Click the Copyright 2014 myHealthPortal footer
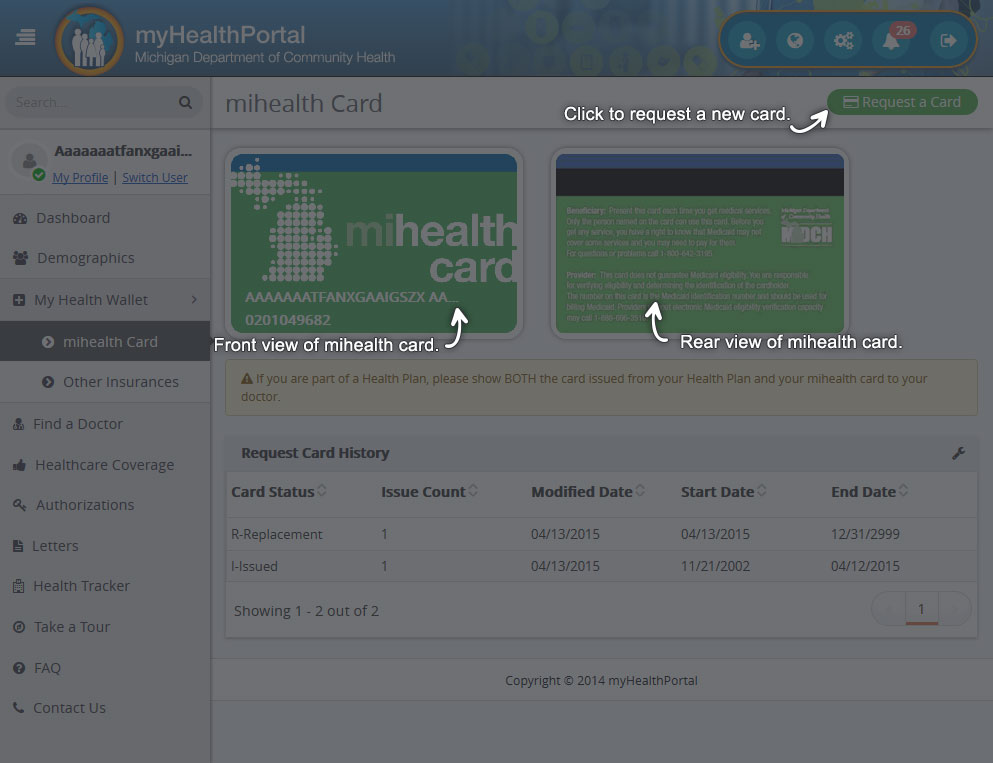993x763 pixels. click(601, 681)
